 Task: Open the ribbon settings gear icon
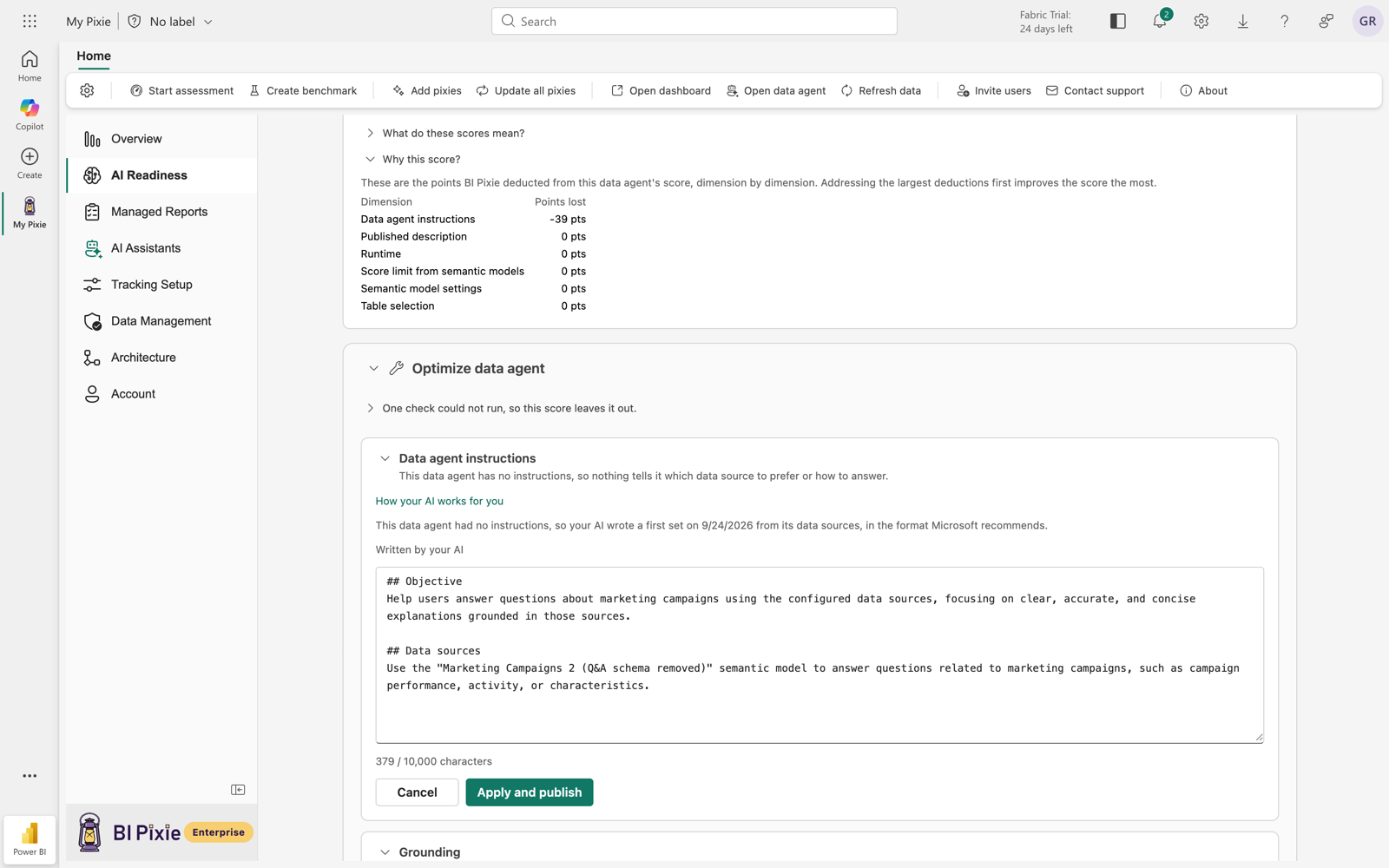(87, 90)
